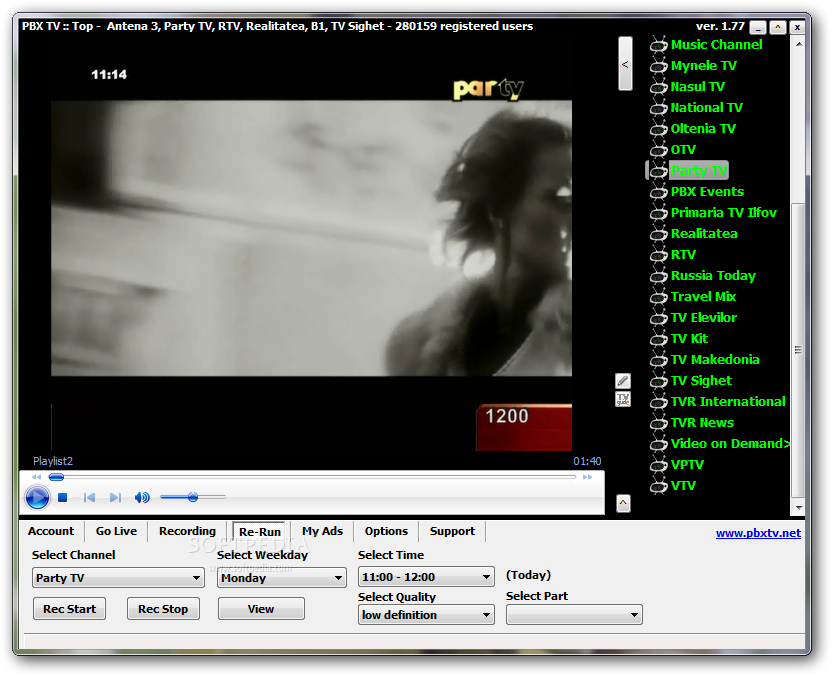
Task: Switch to the Options tab
Action: (x=386, y=531)
